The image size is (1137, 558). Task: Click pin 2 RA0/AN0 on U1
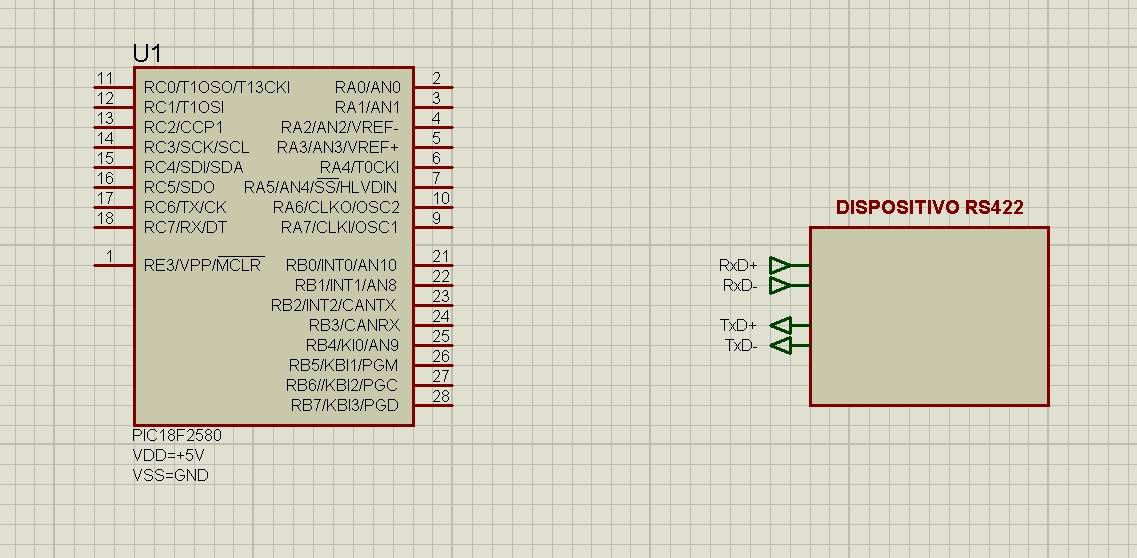(x=434, y=88)
